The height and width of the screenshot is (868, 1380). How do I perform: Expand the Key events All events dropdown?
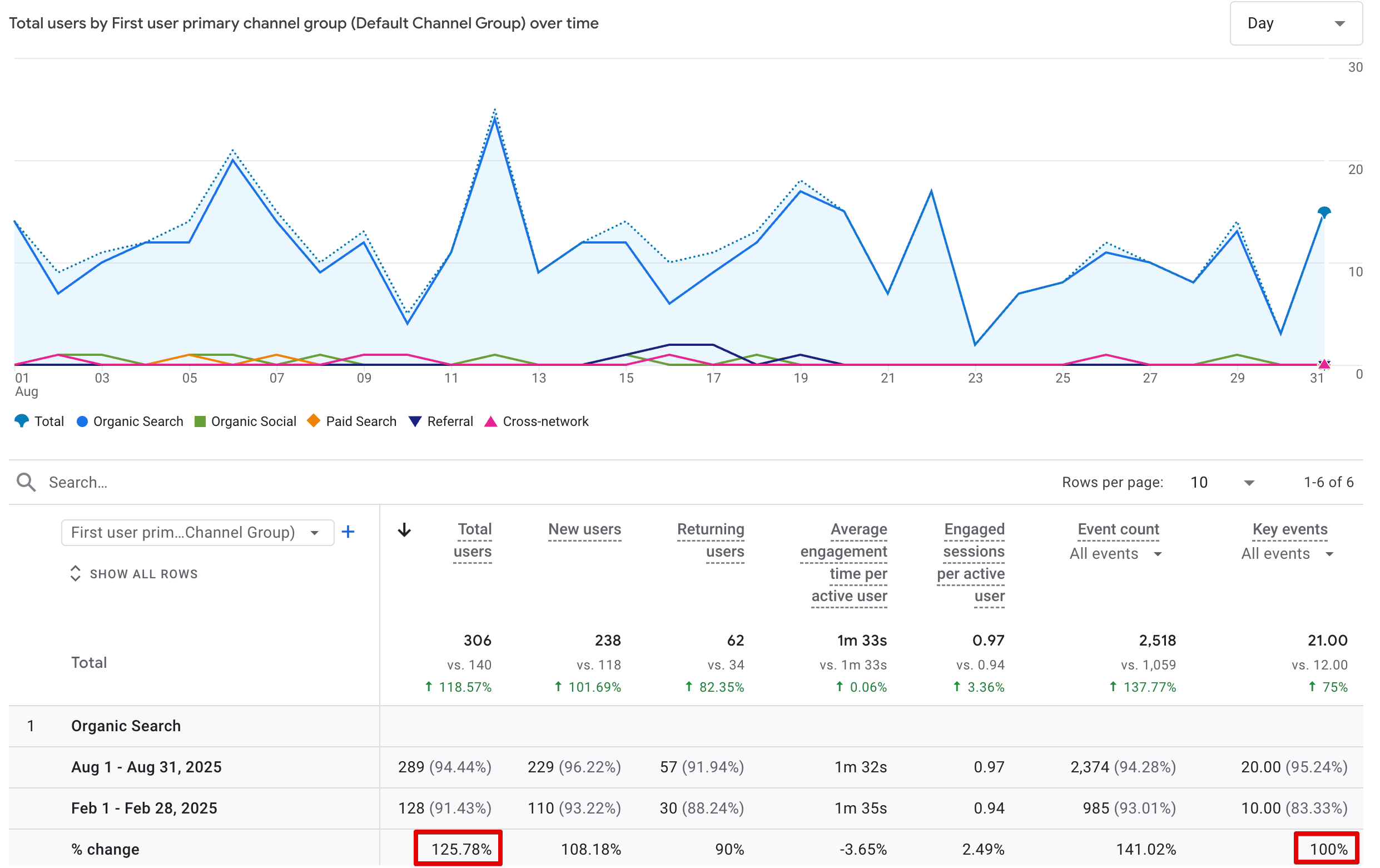pyautogui.click(x=1287, y=554)
